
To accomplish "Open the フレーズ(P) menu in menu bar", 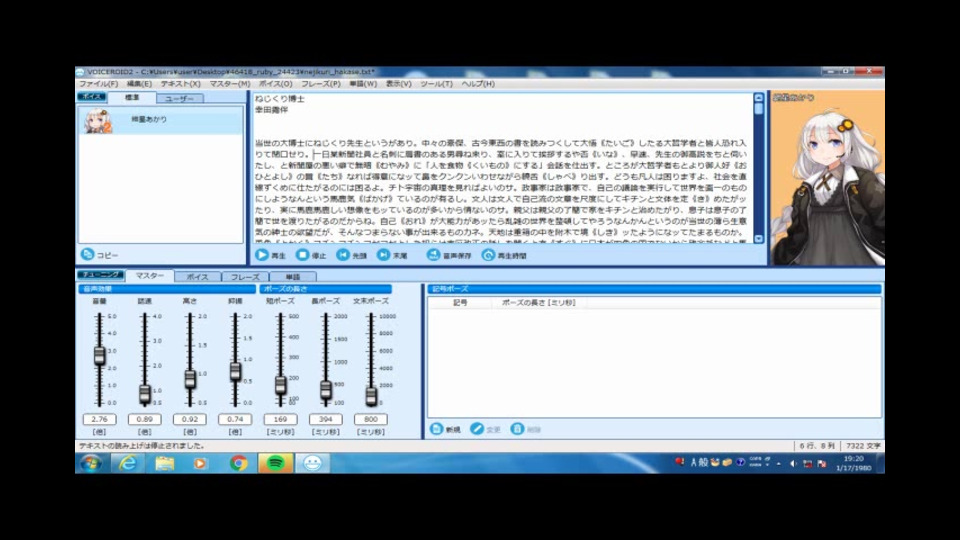I will (x=320, y=84).
